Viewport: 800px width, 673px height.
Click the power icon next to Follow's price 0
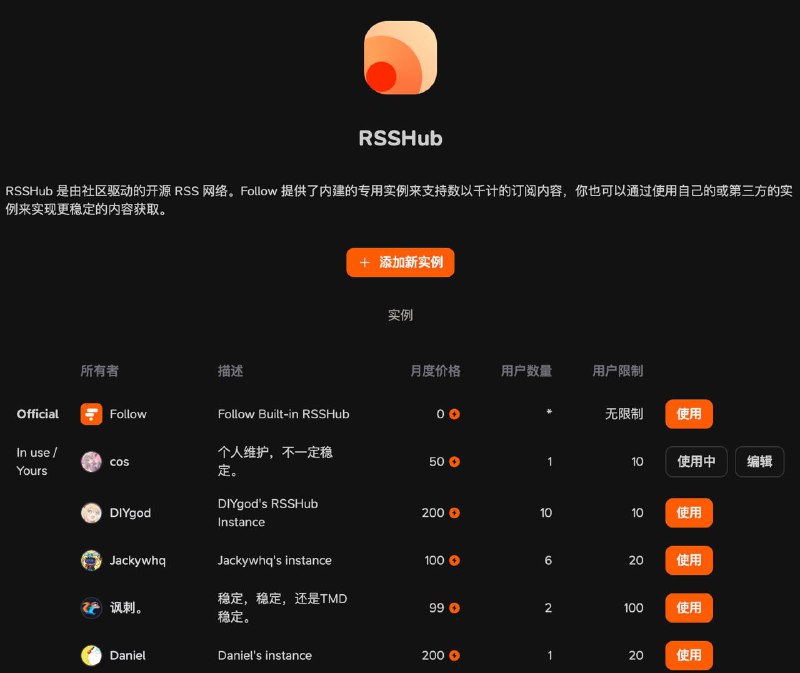coord(455,414)
